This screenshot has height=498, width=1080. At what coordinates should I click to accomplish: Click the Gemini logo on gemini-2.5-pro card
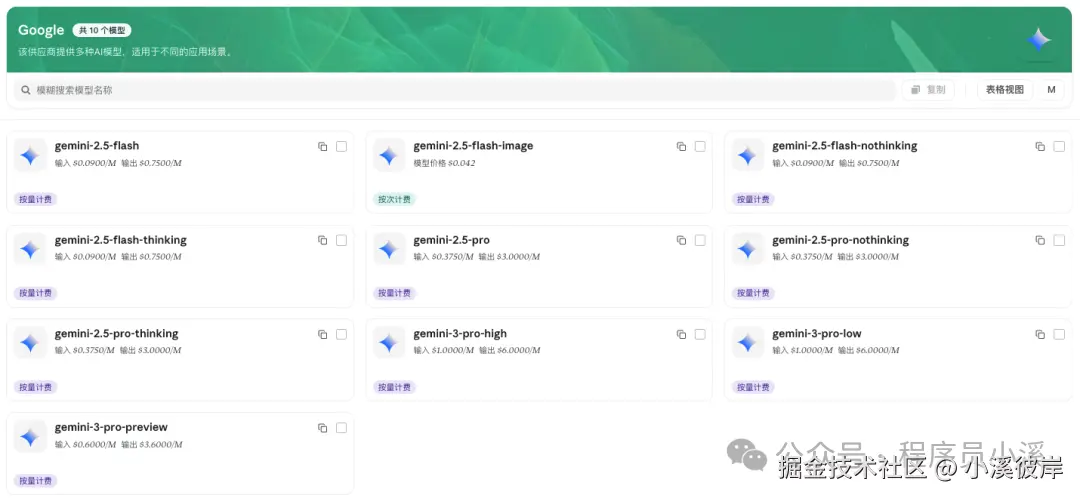pos(389,249)
